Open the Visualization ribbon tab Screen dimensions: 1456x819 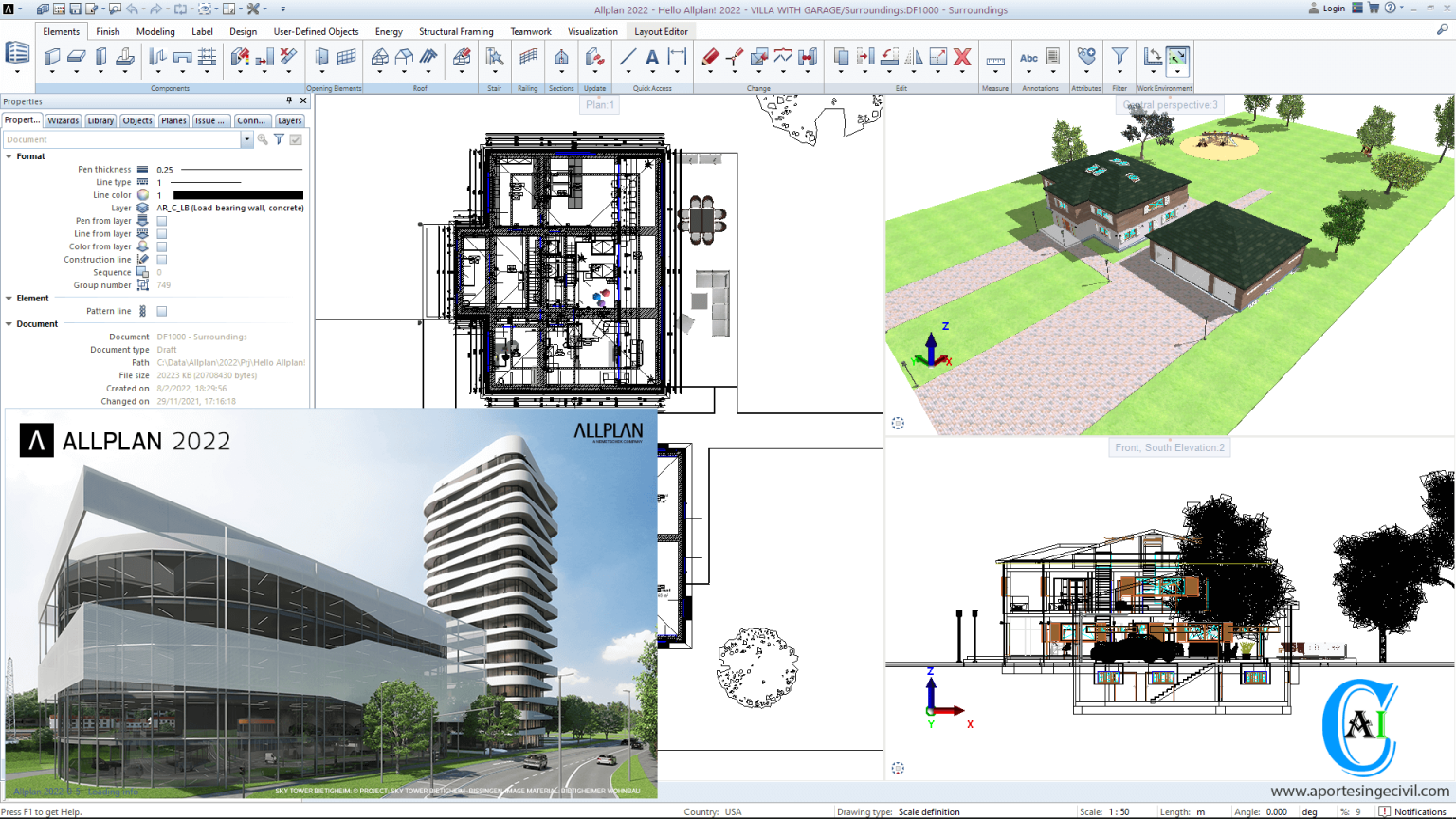click(593, 30)
